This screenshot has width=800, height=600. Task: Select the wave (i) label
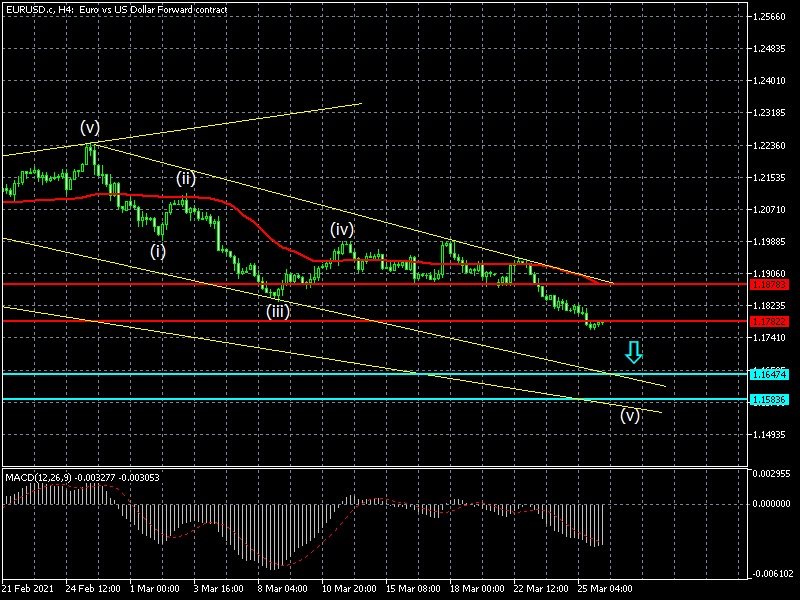tap(158, 251)
